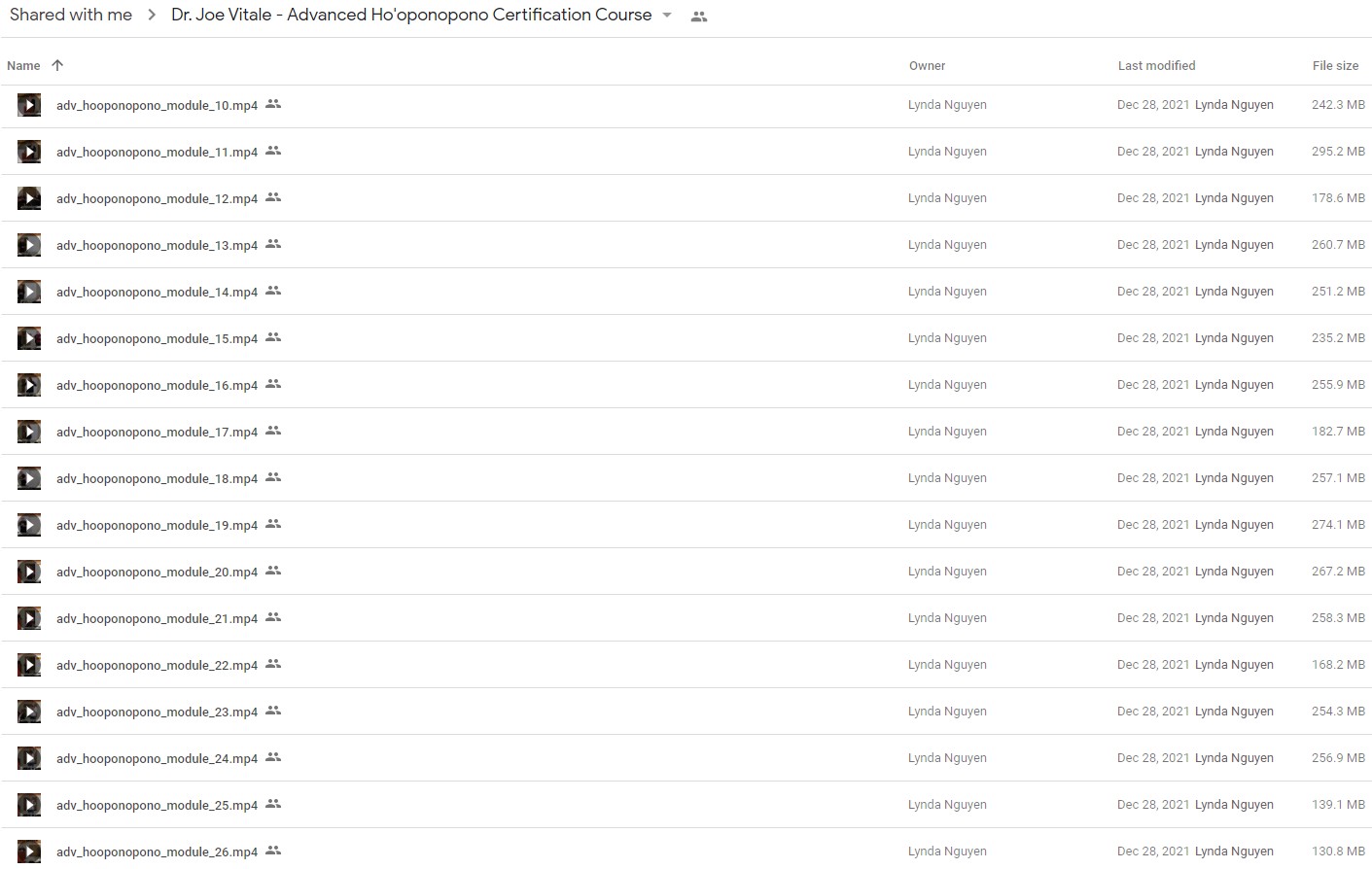Select file name adv_hooponopono_module_13.mp4

point(157,245)
